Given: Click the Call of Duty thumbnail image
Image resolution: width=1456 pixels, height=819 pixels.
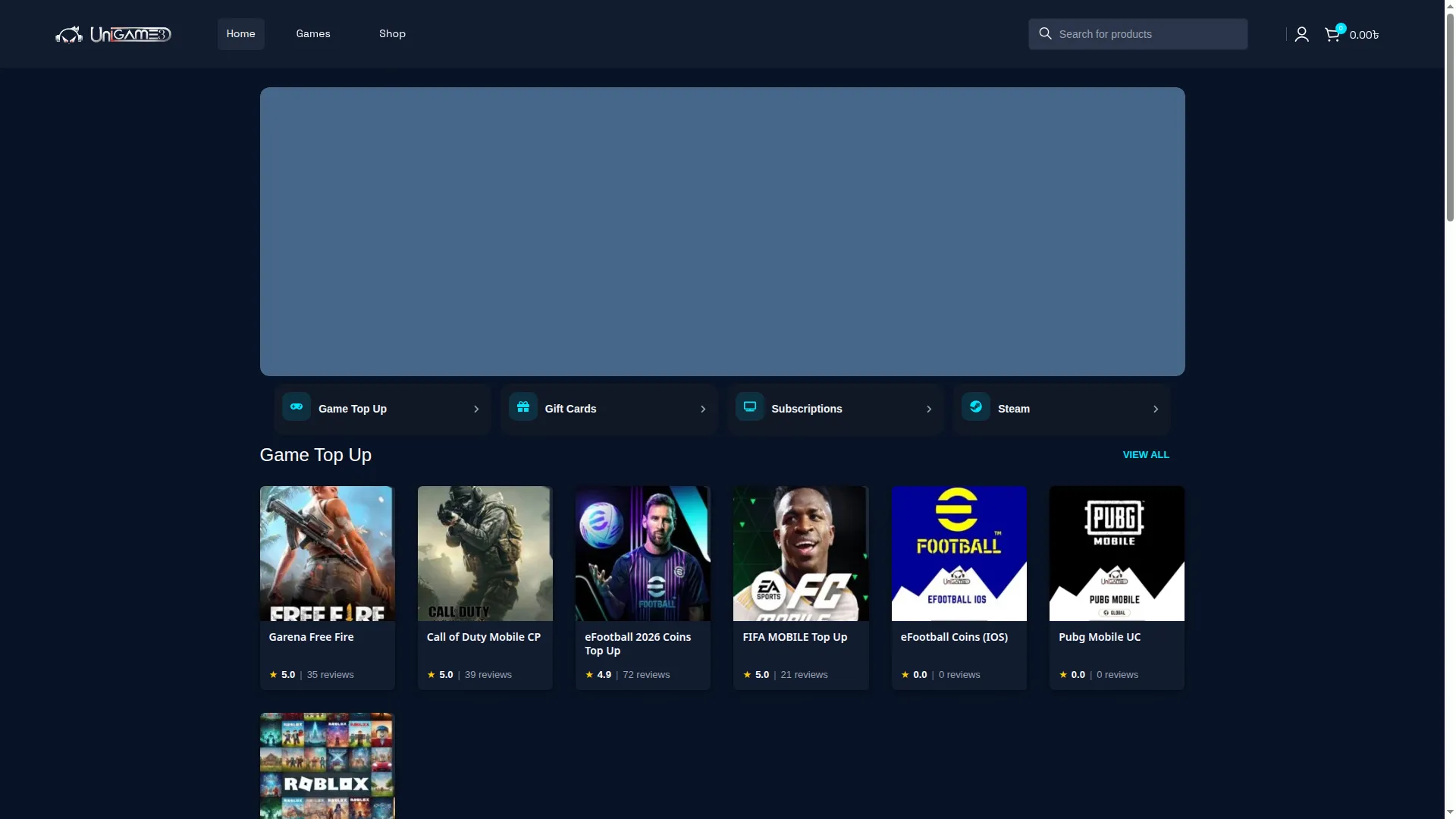Looking at the screenshot, I should [485, 554].
